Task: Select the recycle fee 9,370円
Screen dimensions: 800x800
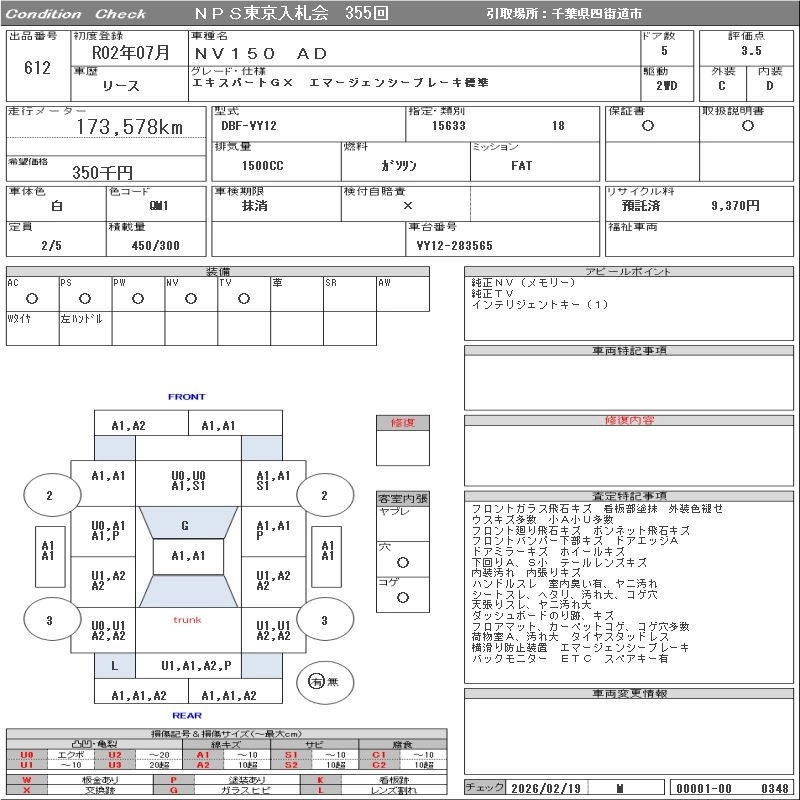Action: tap(735, 206)
